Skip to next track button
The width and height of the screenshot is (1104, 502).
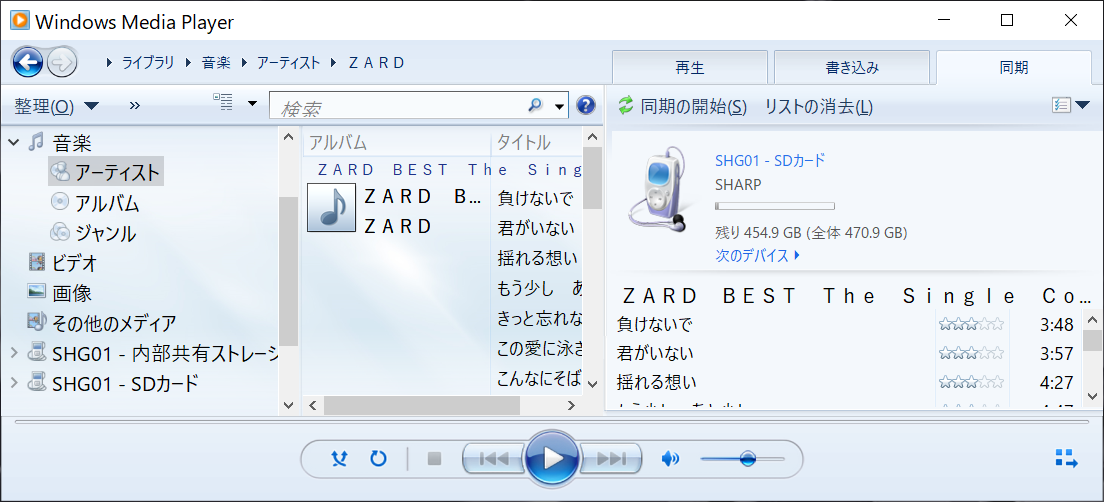coord(611,459)
